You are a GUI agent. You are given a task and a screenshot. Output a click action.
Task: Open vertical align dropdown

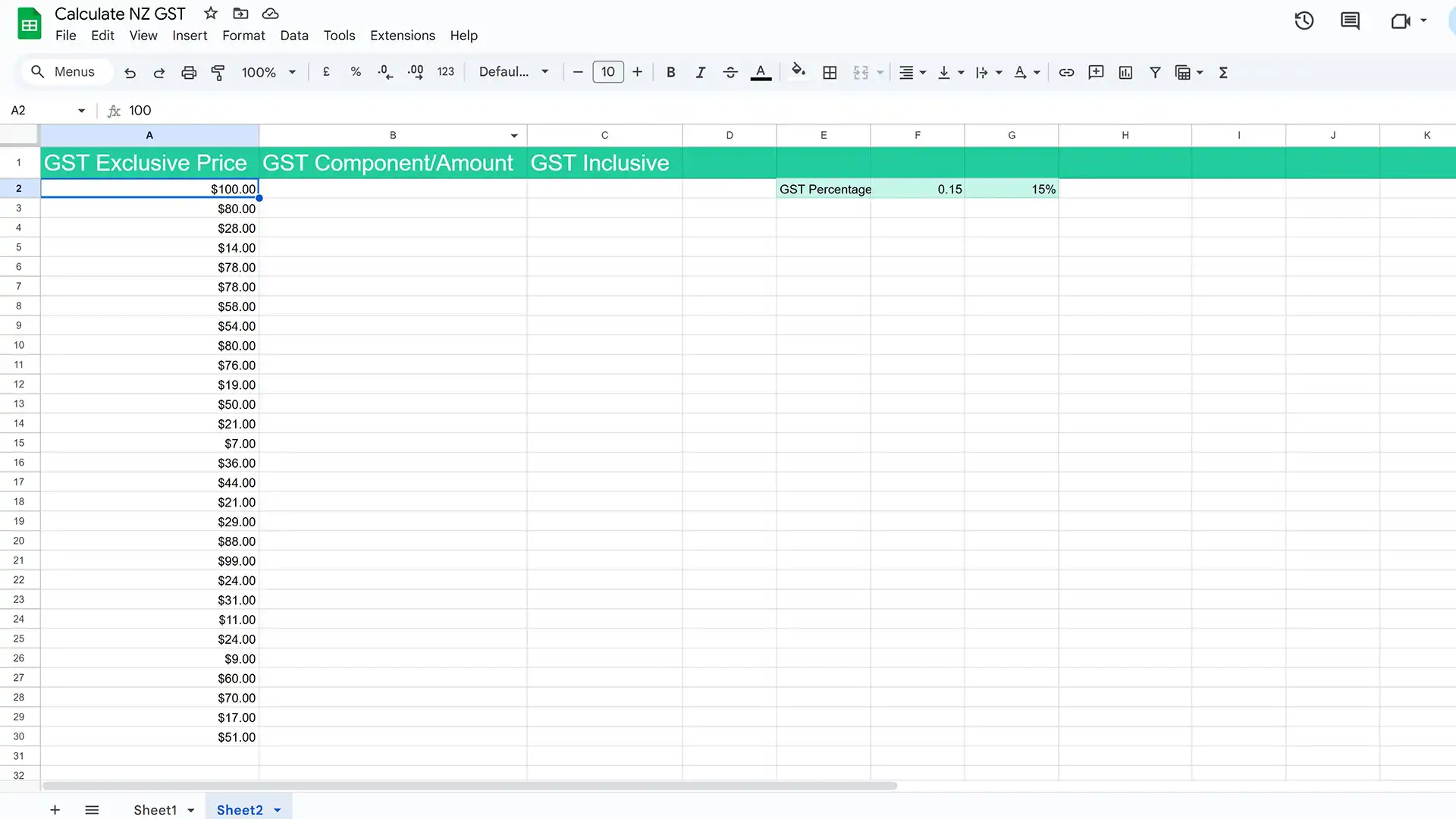950,73
